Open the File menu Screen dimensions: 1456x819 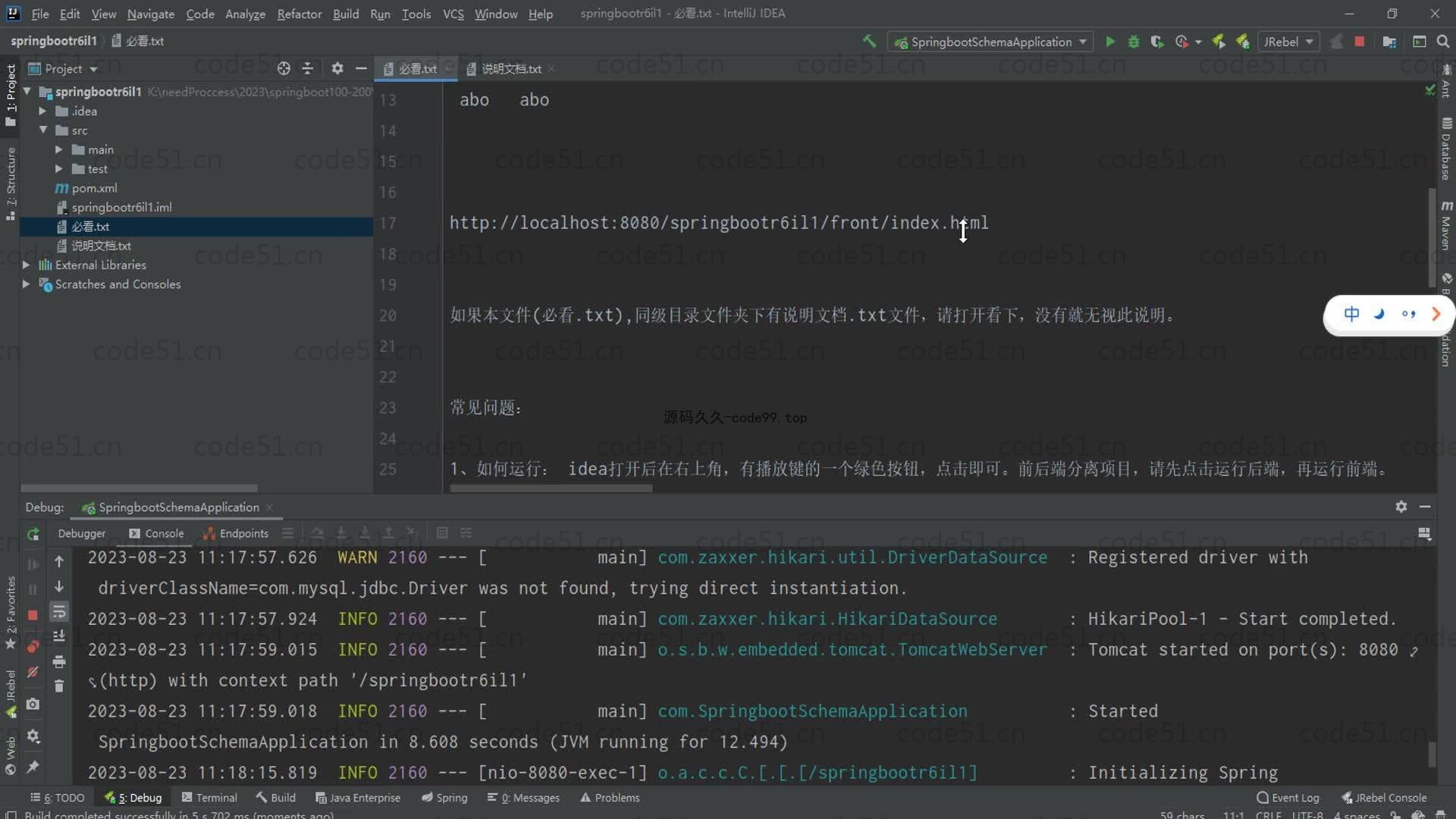tap(40, 14)
